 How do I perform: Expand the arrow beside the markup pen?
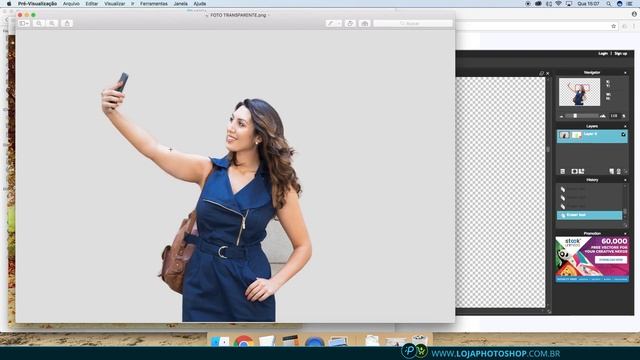(x=339, y=24)
